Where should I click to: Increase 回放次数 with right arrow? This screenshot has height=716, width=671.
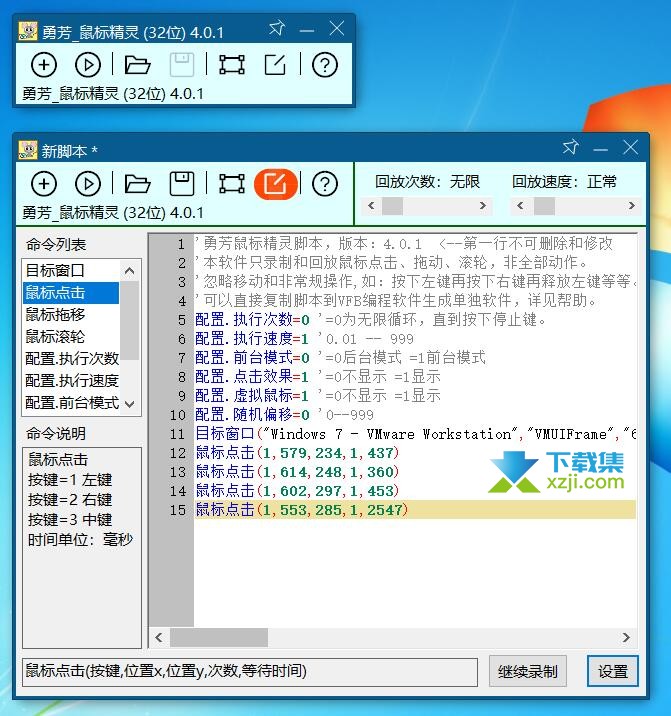coord(482,206)
